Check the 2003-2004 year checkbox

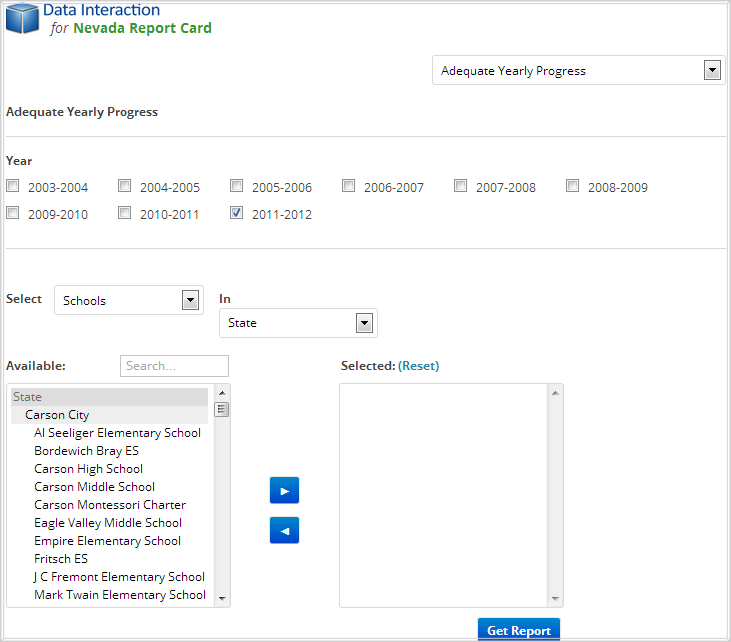click(13, 186)
